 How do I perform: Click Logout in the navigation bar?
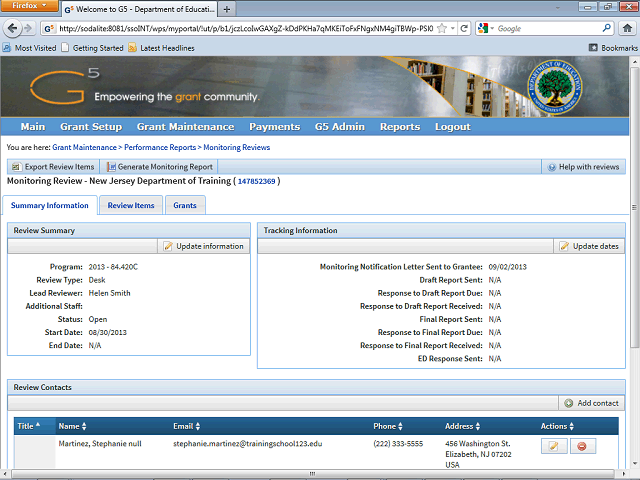click(x=453, y=127)
